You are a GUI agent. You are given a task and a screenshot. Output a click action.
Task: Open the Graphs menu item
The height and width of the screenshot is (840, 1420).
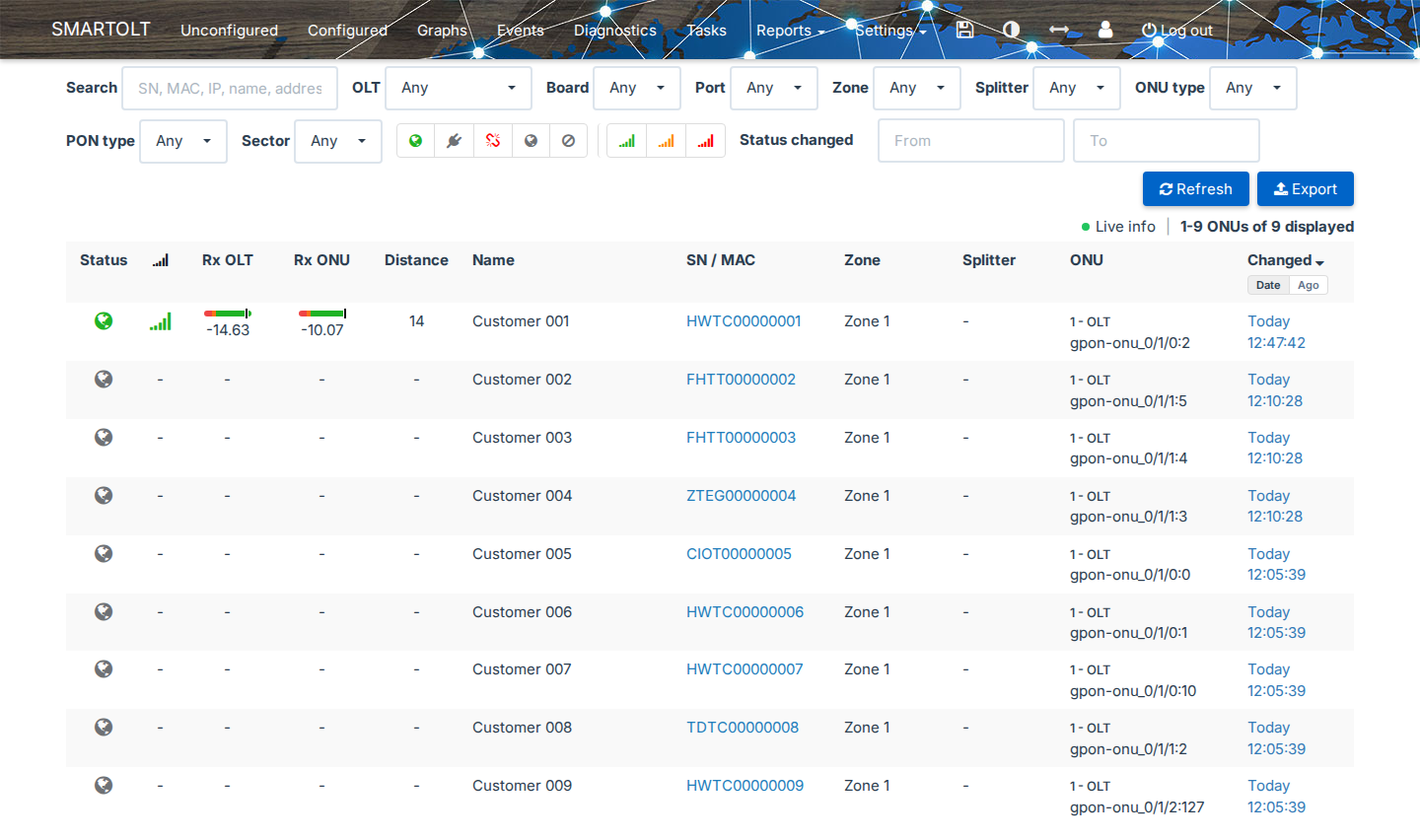[x=442, y=30]
